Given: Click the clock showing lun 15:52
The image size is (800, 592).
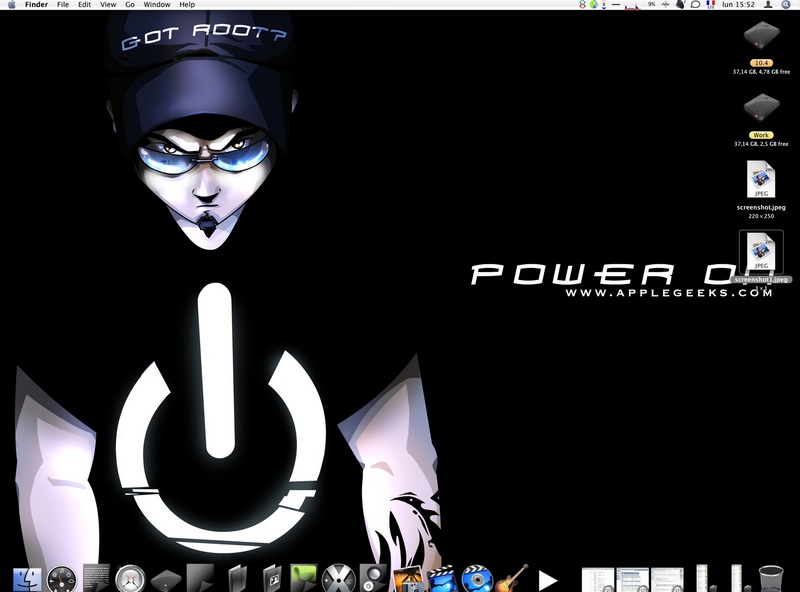Looking at the screenshot, I should (x=738, y=5).
